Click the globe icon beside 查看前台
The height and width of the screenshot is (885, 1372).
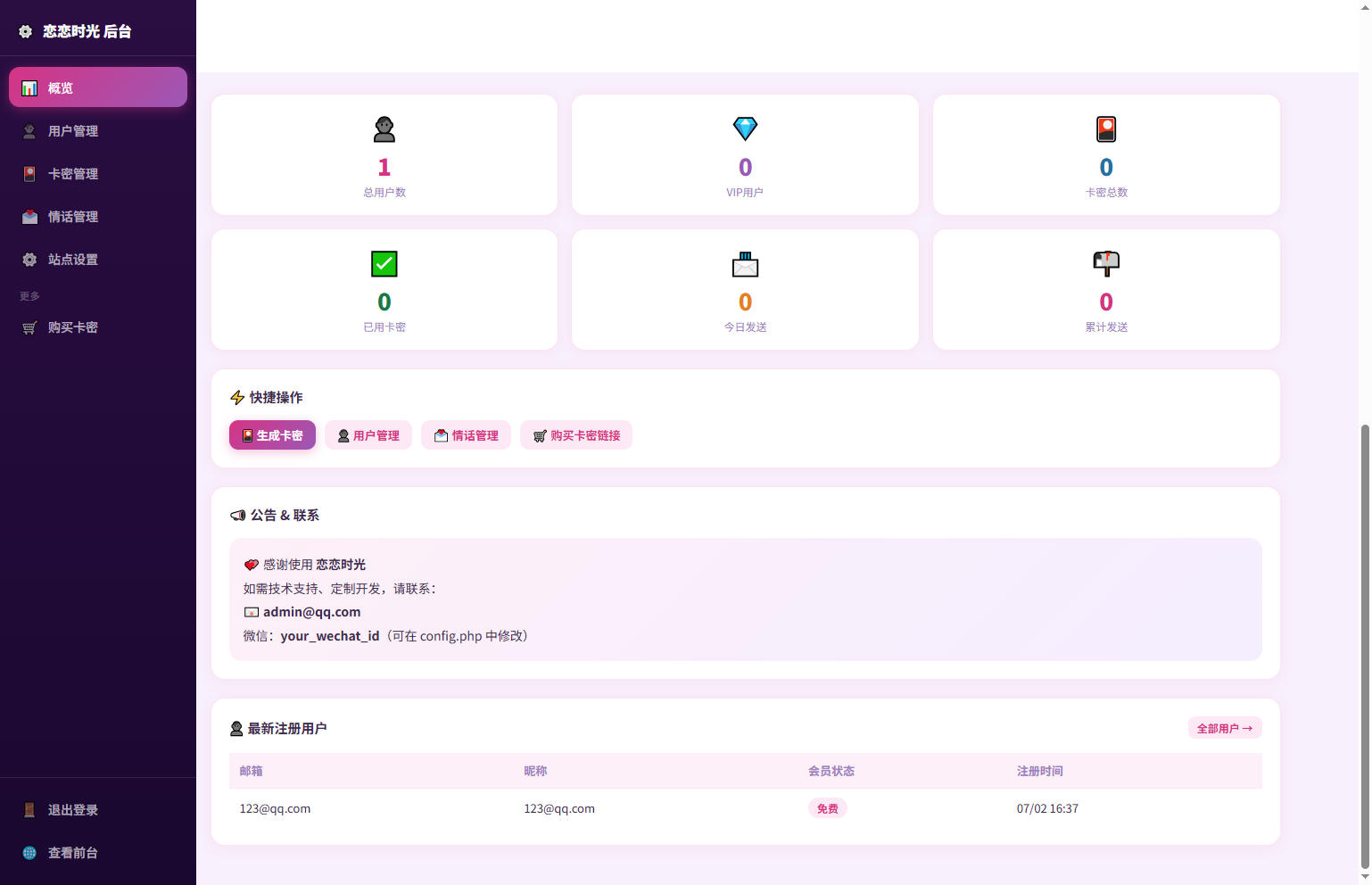(x=29, y=853)
